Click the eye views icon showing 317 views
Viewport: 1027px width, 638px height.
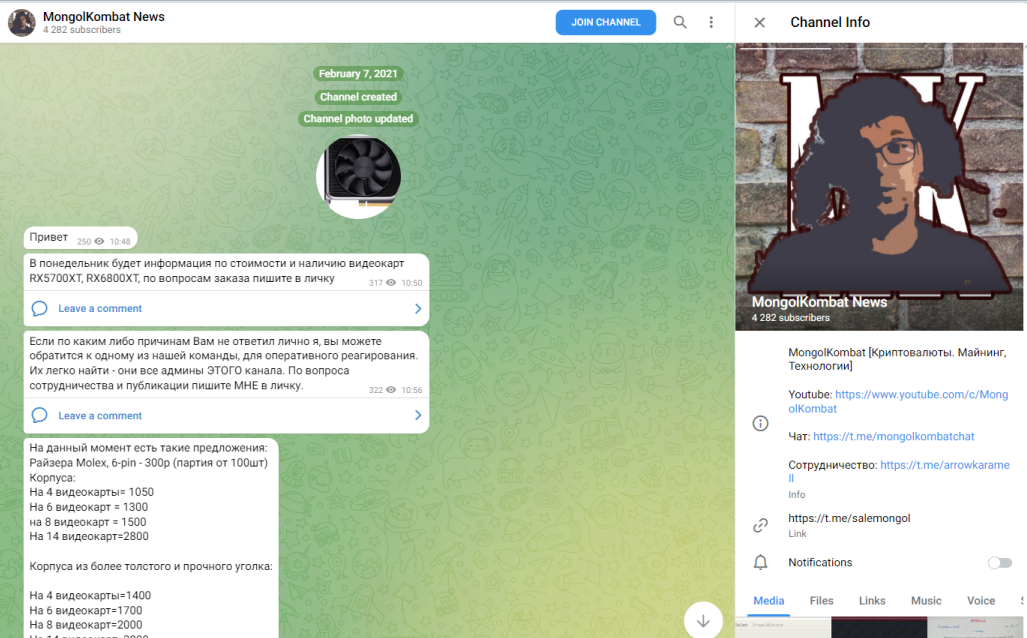click(391, 283)
